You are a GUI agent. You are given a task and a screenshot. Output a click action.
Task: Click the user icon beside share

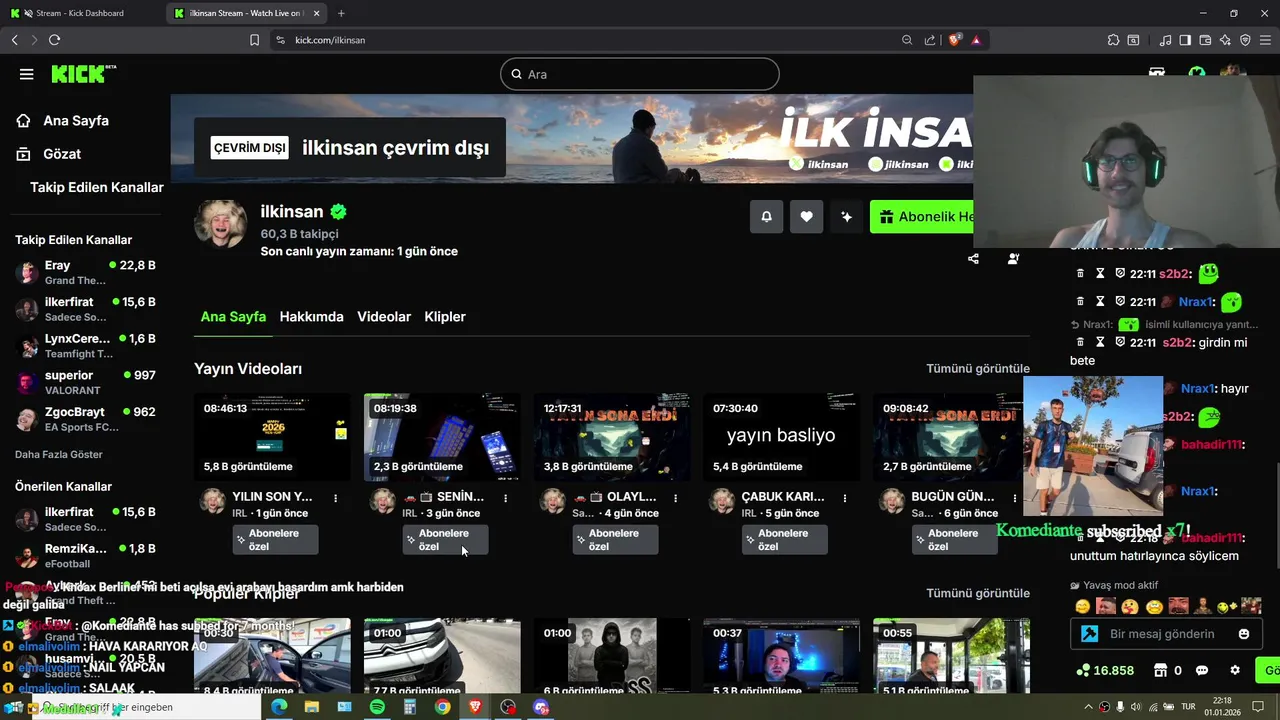click(1013, 259)
